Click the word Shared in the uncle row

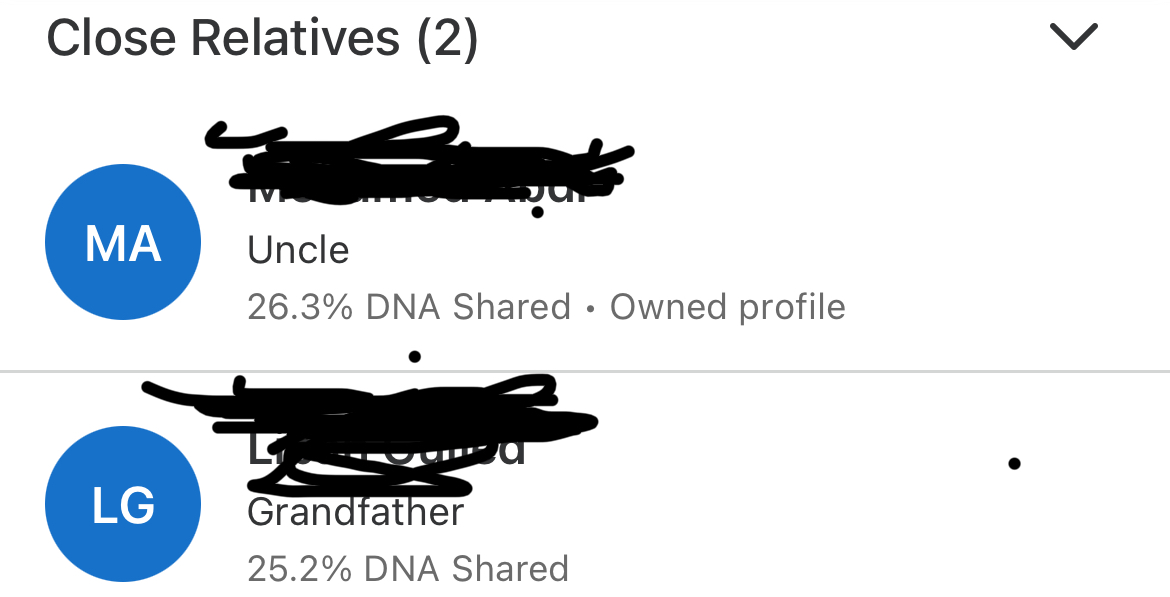[x=512, y=307]
